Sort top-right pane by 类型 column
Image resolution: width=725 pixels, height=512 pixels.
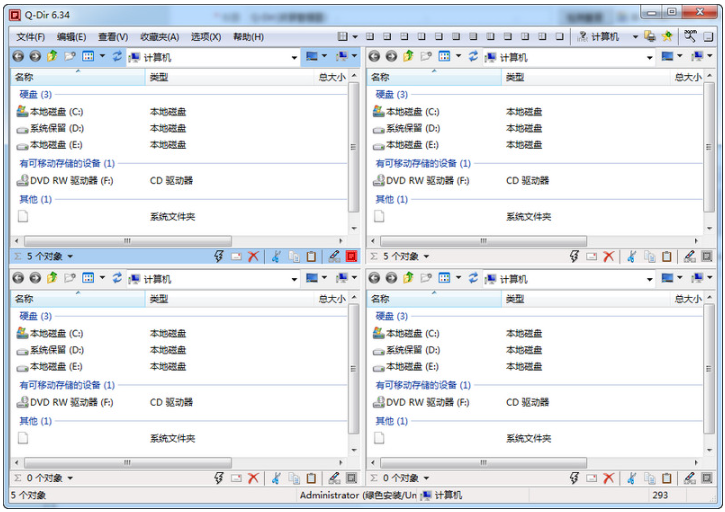585,77
